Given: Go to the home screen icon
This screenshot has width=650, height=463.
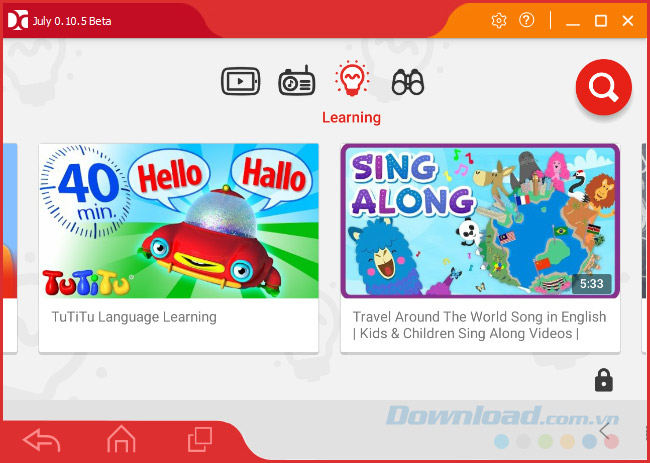Looking at the screenshot, I should 121,439.
